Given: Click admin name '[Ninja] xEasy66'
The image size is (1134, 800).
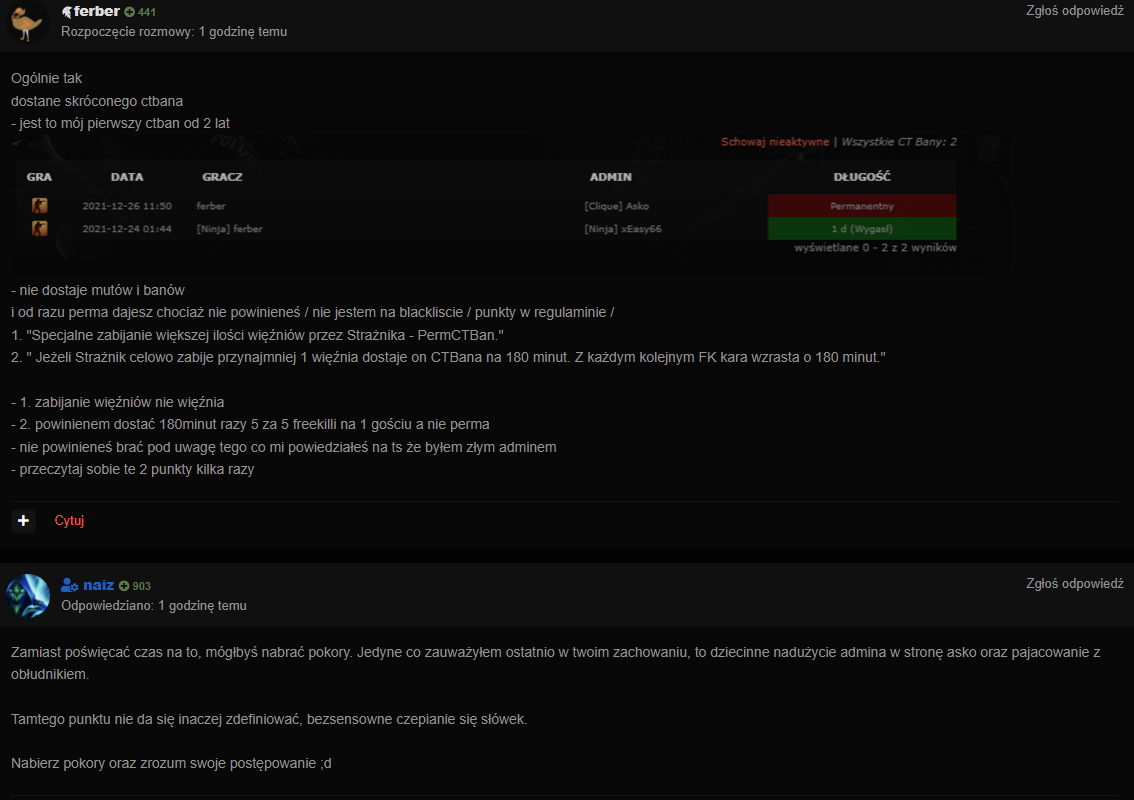Looking at the screenshot, I should 623,229.
